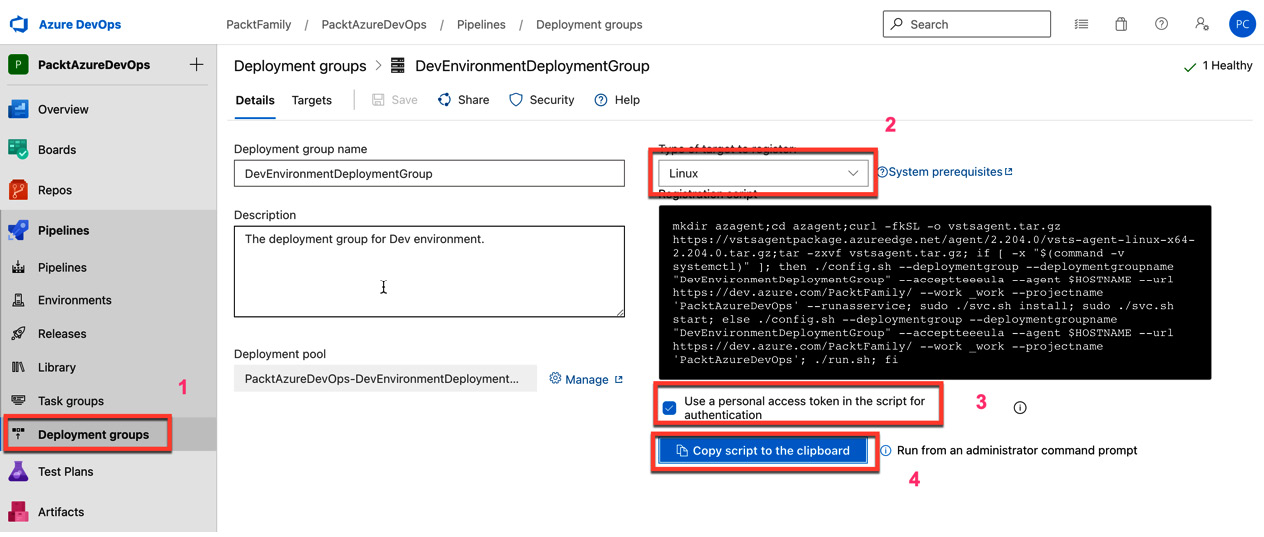
Task: Click the PacktFamily breadcrumb
Action: tap(259, 24)
